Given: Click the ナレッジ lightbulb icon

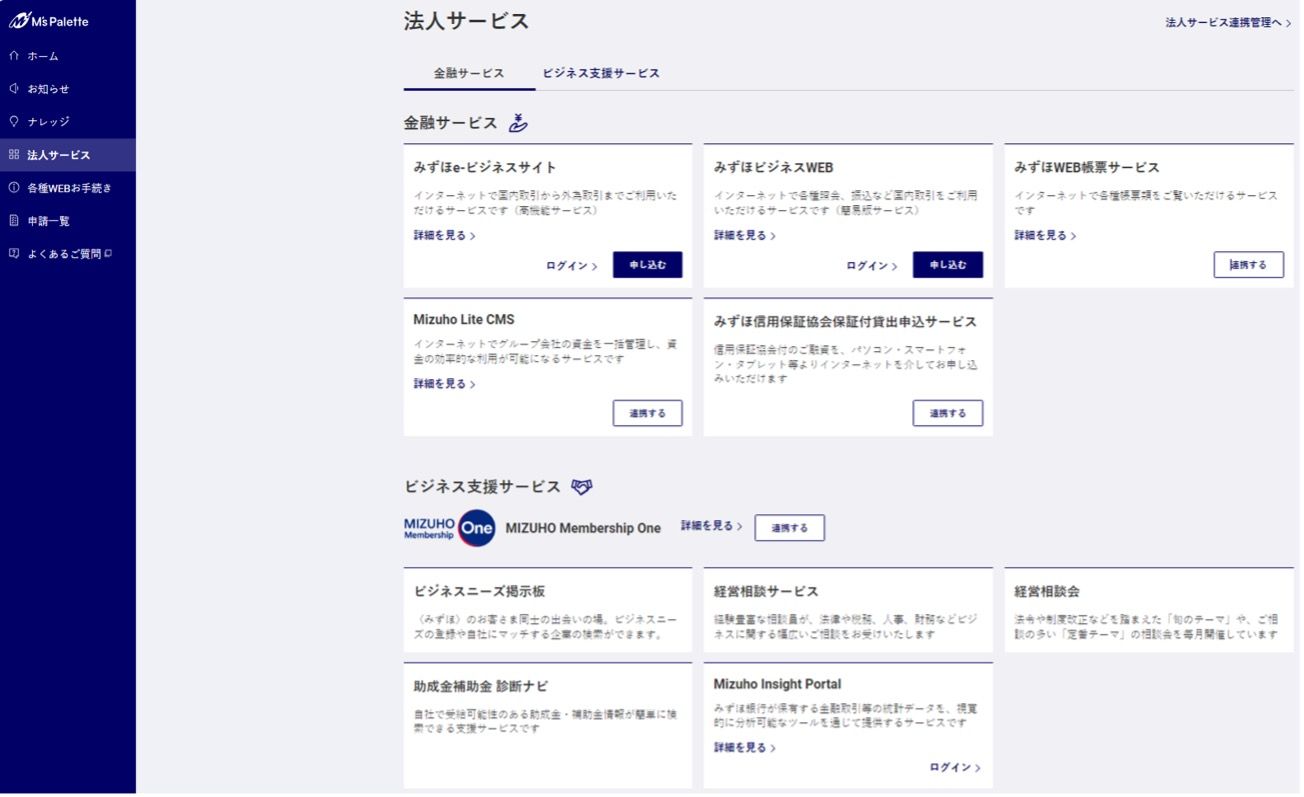Looking at the screenshot, I should (14, 121).
